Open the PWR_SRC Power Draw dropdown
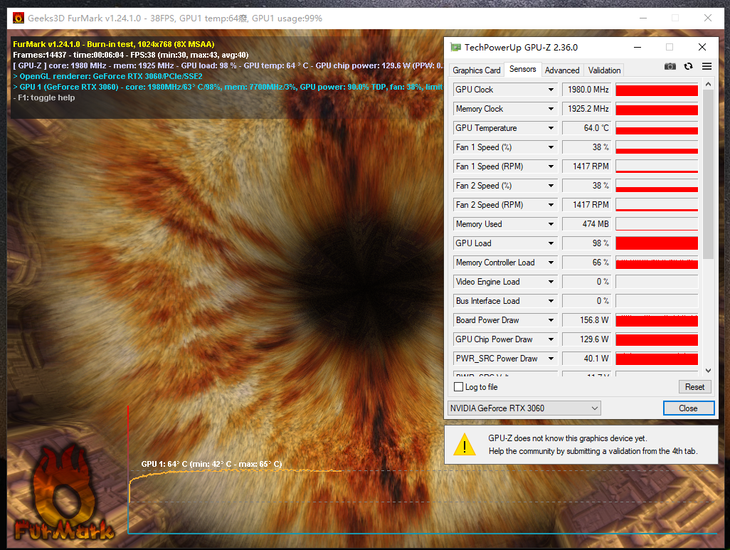730x550 pixels. click(551, 359)
